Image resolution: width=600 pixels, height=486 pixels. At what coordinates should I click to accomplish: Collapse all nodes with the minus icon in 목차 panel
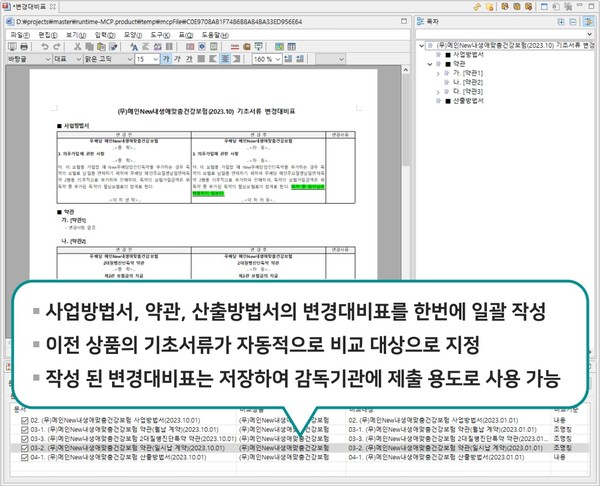click(x=572, y=22)
